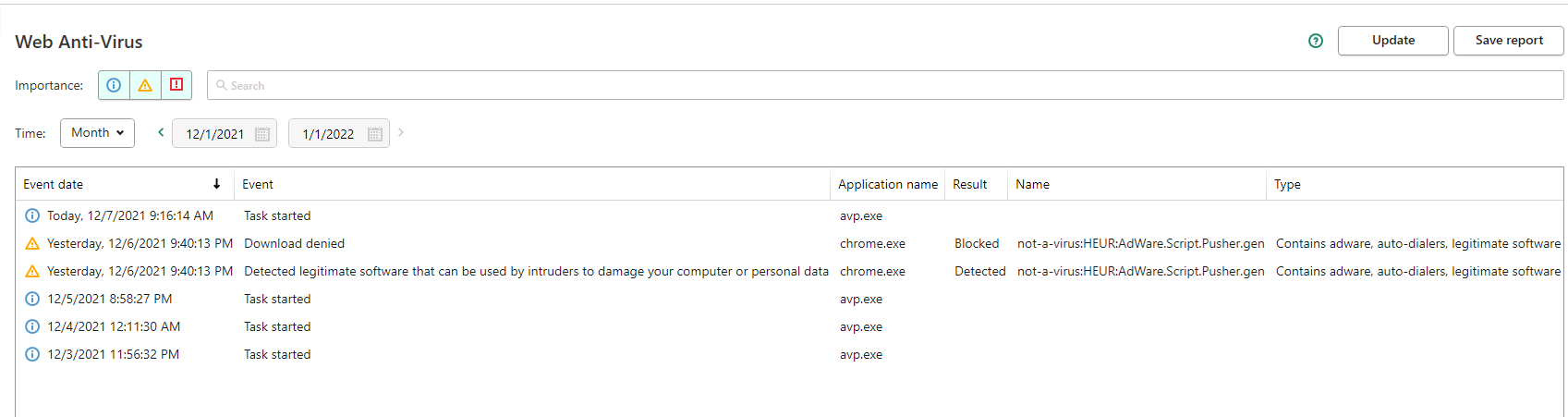Screen dimensions: 1568x417
Task: Click the Update button
Action: [x=1393, y=41]
